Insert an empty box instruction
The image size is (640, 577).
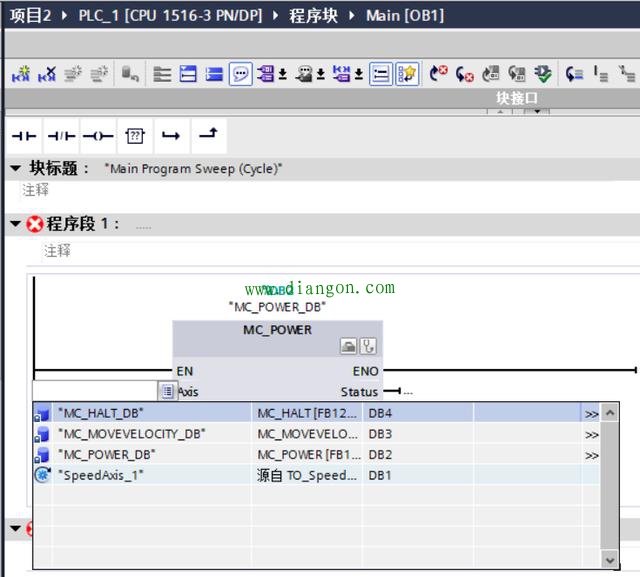134,136
